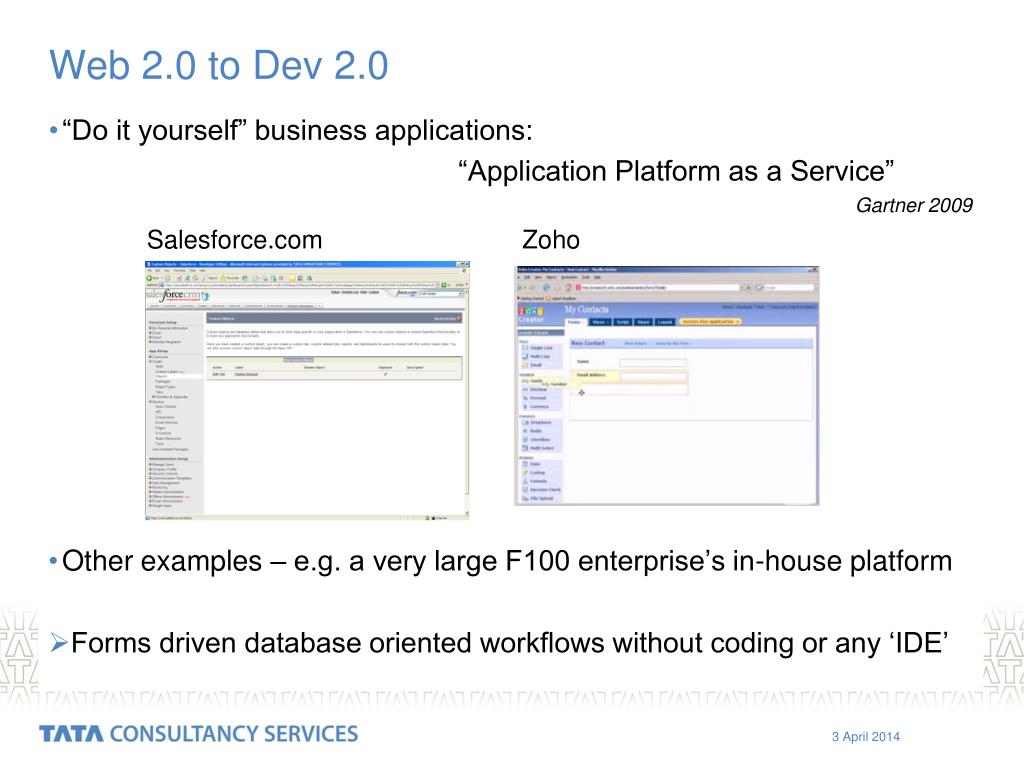Click the Name input field in Zoho form

point(653,363)
